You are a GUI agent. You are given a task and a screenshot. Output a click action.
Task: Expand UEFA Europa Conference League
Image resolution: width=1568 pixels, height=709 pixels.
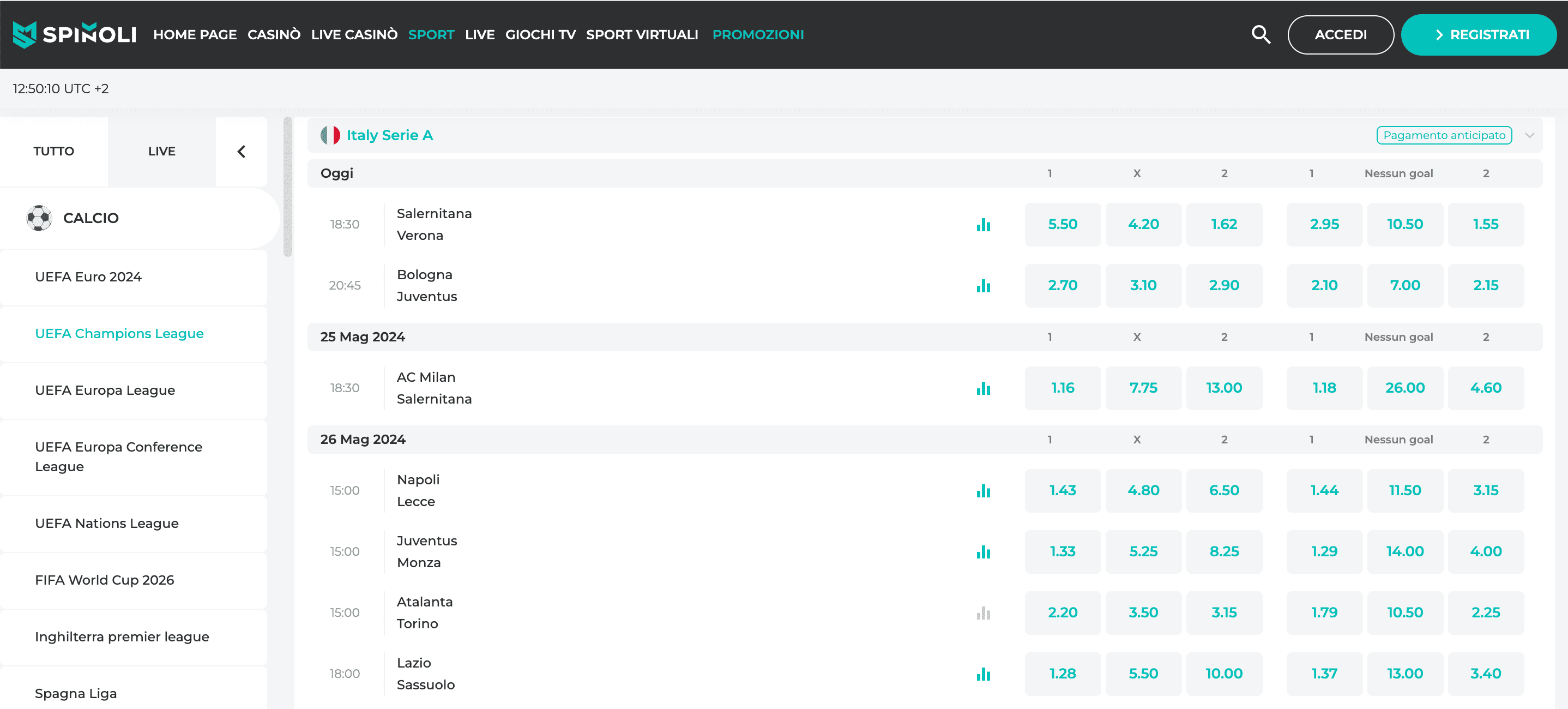118,456
